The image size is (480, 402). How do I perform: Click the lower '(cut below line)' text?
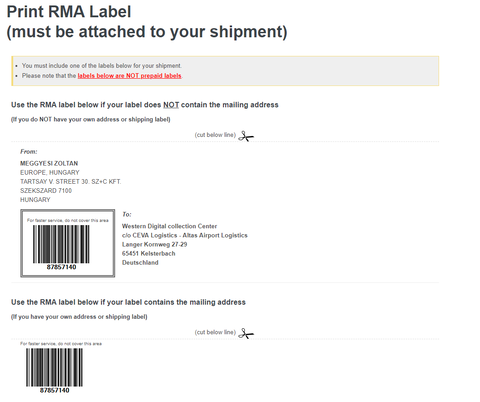click(215, 332)
